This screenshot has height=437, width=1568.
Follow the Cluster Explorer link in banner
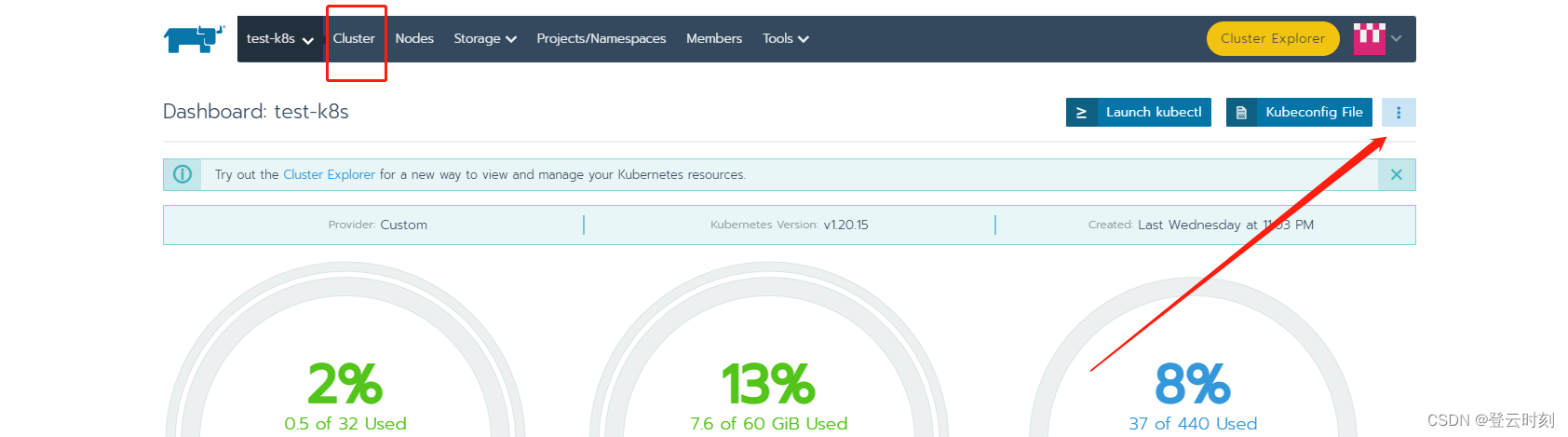330,174
